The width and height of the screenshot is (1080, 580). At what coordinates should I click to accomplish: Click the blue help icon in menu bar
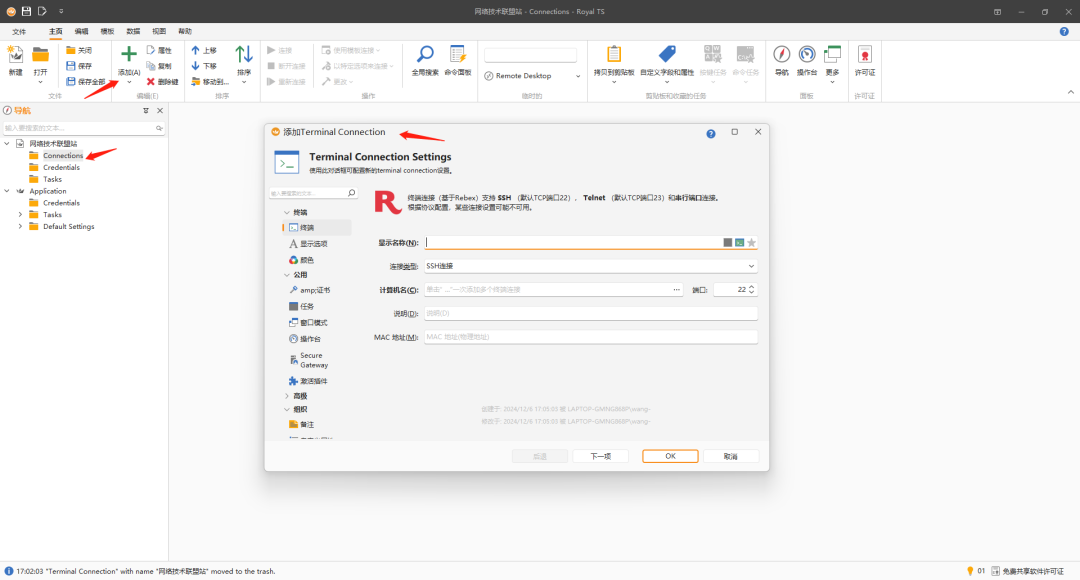pyautogui.click(x=1064, y=32)
